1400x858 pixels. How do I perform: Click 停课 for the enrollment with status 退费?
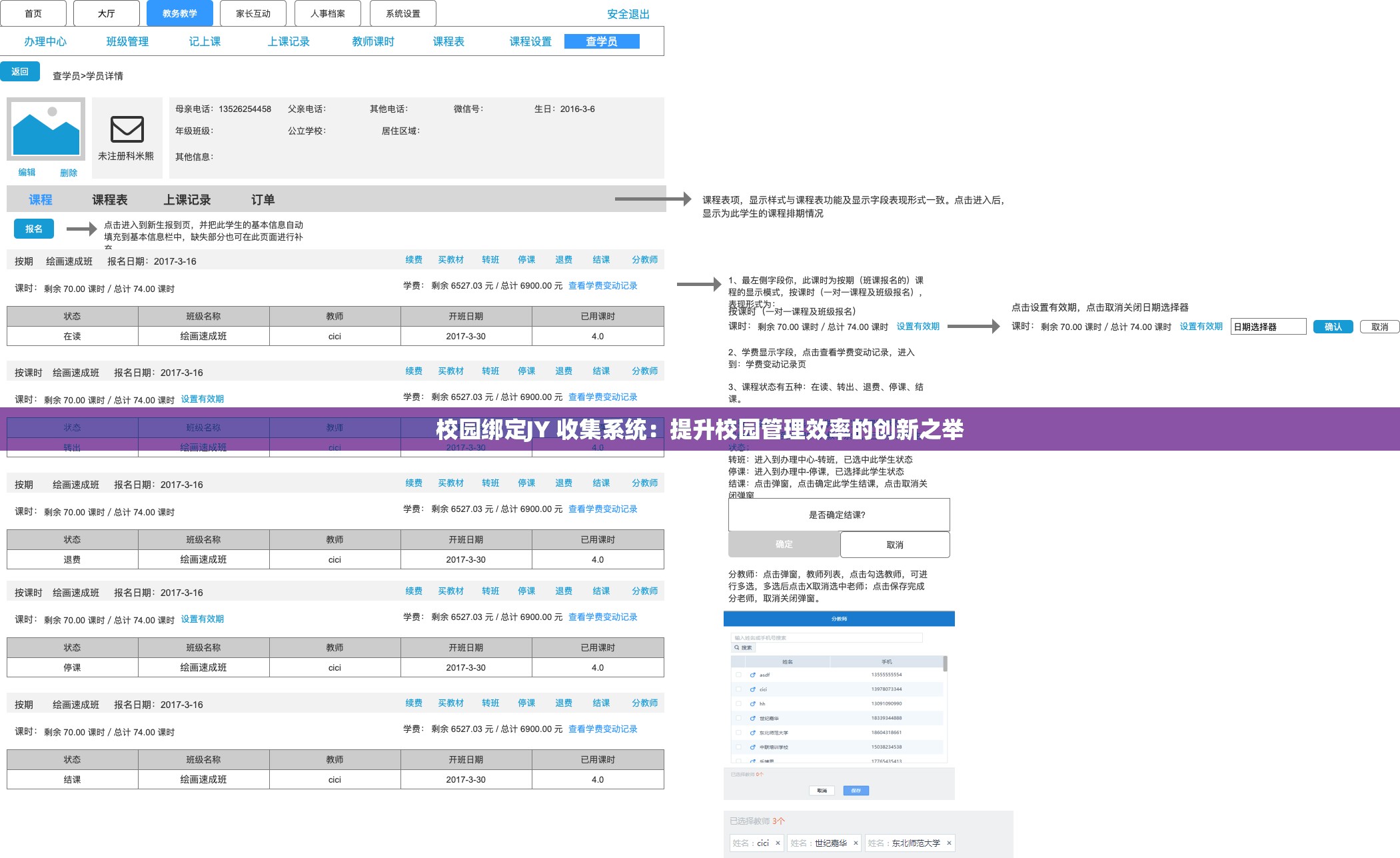click(526, 483)
